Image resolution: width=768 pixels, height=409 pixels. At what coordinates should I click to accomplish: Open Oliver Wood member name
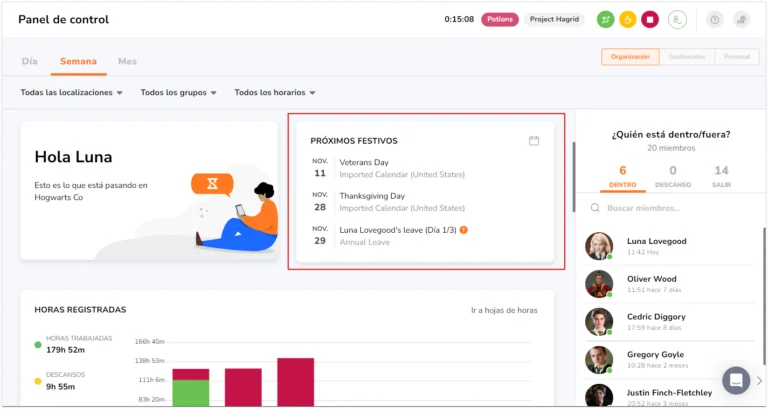[x=651, y=279]
